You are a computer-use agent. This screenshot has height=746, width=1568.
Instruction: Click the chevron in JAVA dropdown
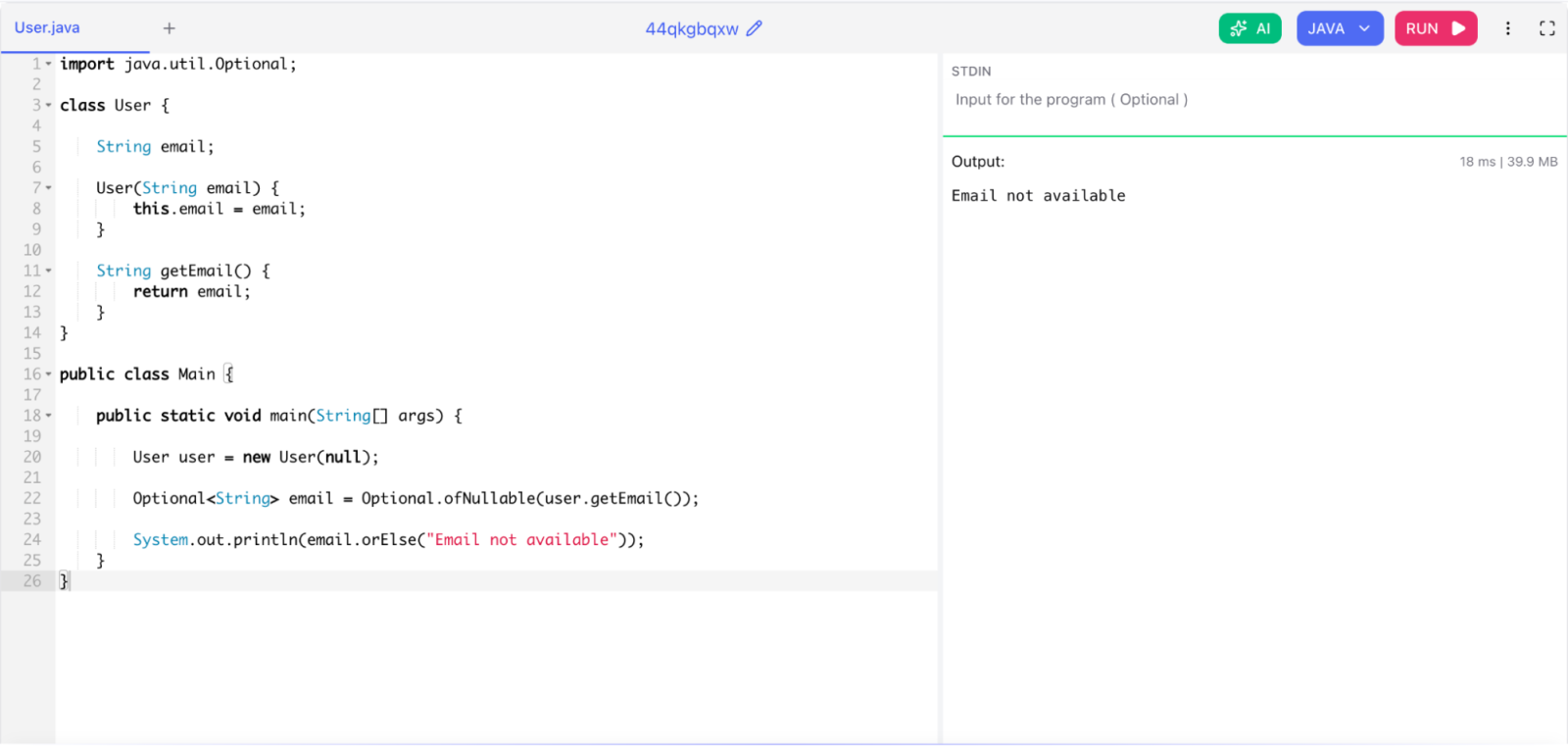1364,28
